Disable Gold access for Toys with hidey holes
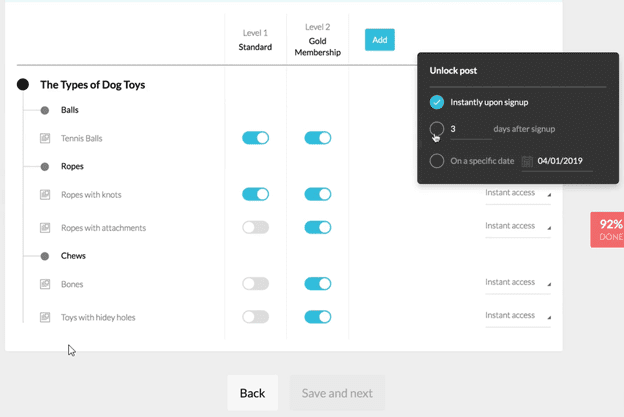Screen dimensions: 624x417 click(318, 317)
